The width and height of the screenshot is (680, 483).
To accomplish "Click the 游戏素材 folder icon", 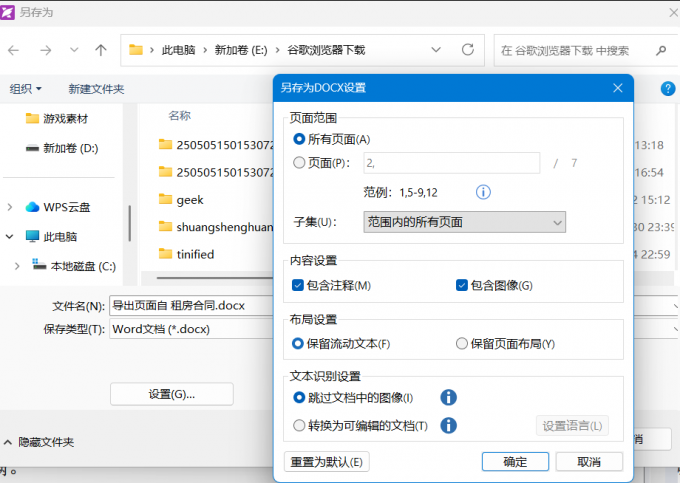I will point(32,118).
